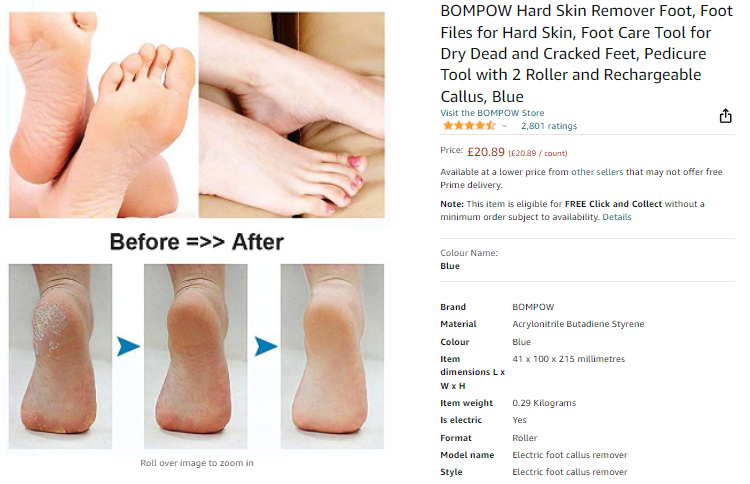The width and height of the screenshot is (750, 484).
Task: Click the smooth heel after photo
Action: 332,356
